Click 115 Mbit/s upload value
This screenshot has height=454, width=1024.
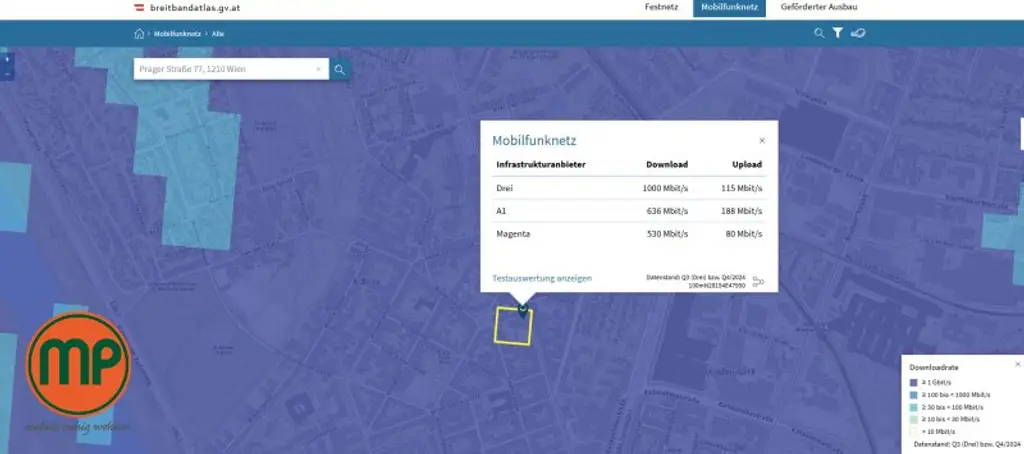click(742, 188)
